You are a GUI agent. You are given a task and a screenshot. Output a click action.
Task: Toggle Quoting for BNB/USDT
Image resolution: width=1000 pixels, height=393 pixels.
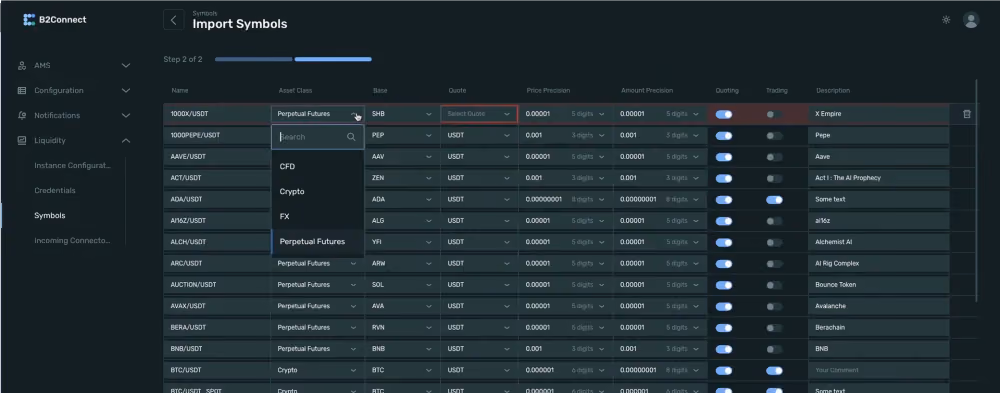click(724, 349)
